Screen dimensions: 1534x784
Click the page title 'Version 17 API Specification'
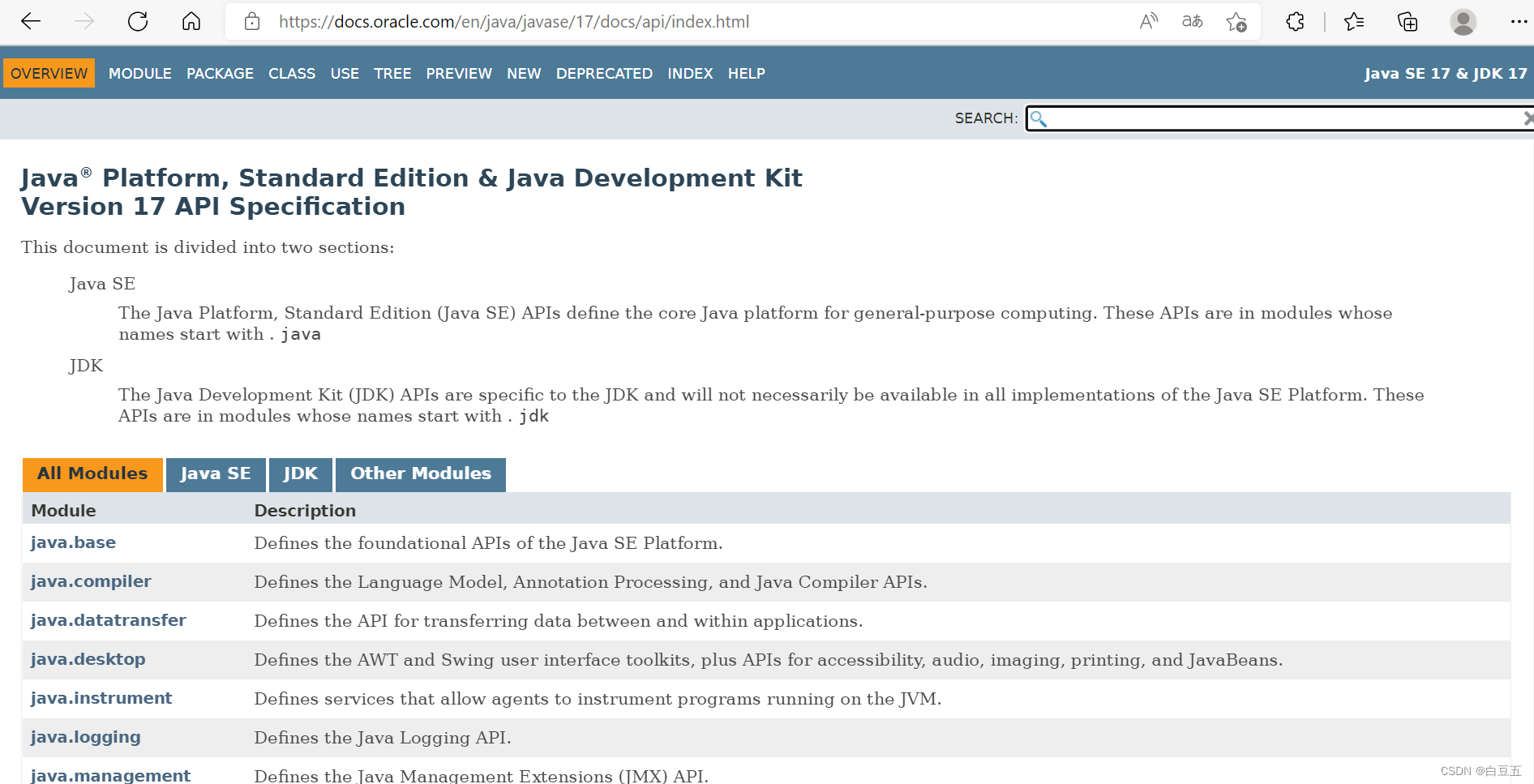click(x=213, y=206)
